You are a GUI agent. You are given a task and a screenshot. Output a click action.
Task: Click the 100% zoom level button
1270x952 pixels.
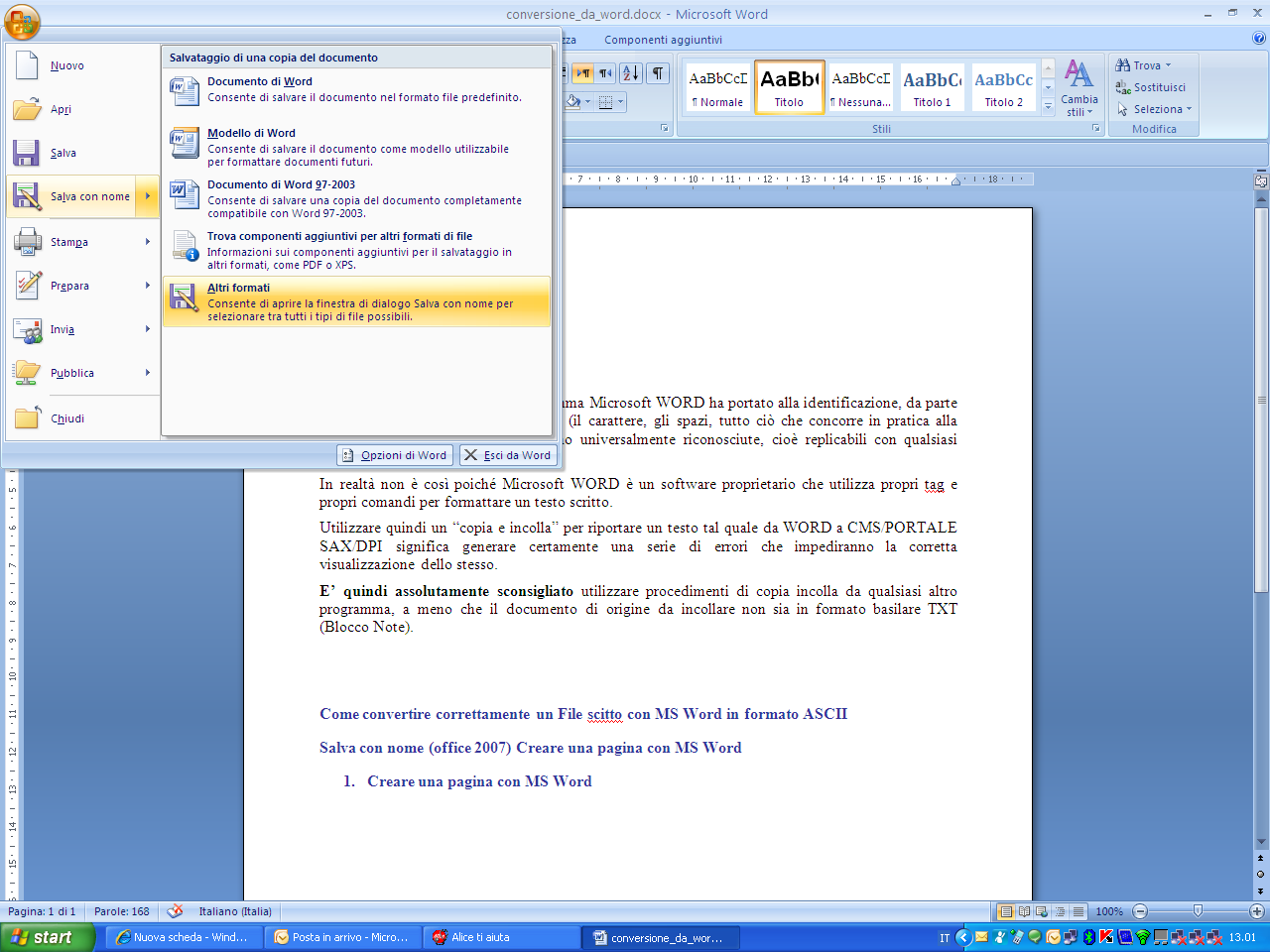tap(1109, 911)
